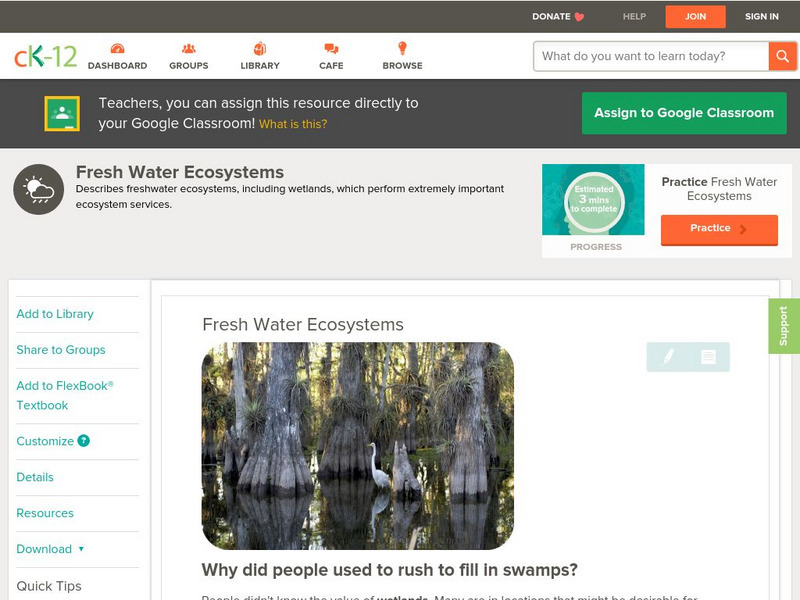This screenshot has width=800, height=600.
Task: Open the Dashboard section
Action: coord(120,56)
